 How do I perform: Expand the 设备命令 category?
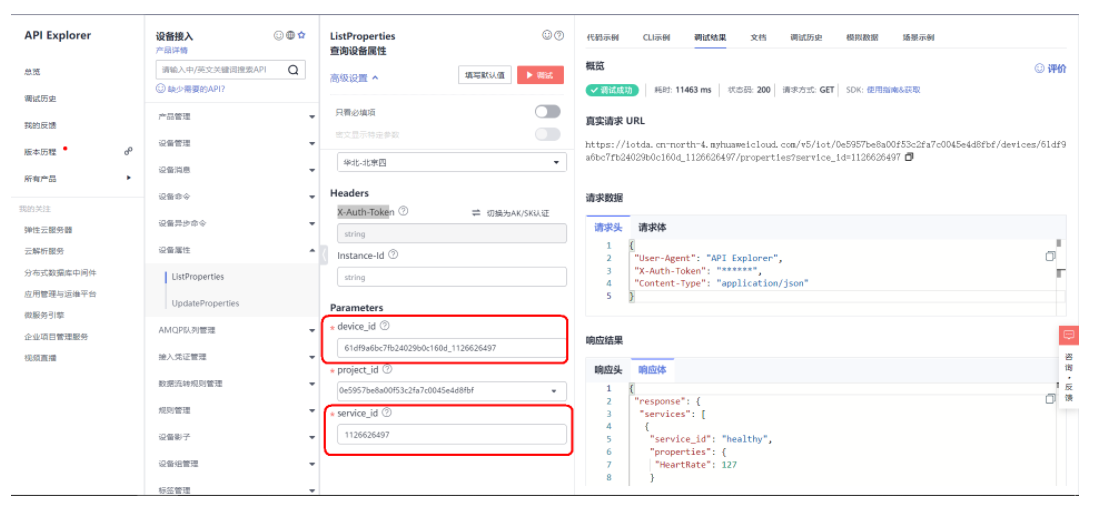(x=312, y=197)
